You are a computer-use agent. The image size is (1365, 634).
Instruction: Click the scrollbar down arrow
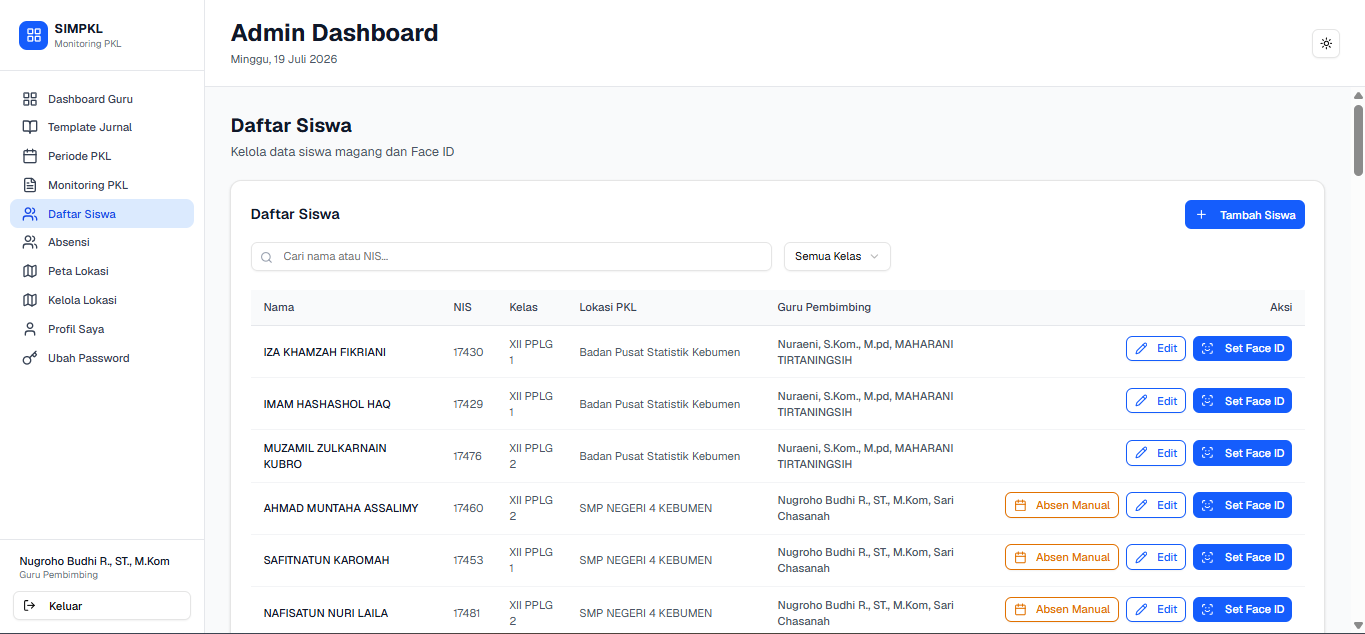pos(1358,624)
